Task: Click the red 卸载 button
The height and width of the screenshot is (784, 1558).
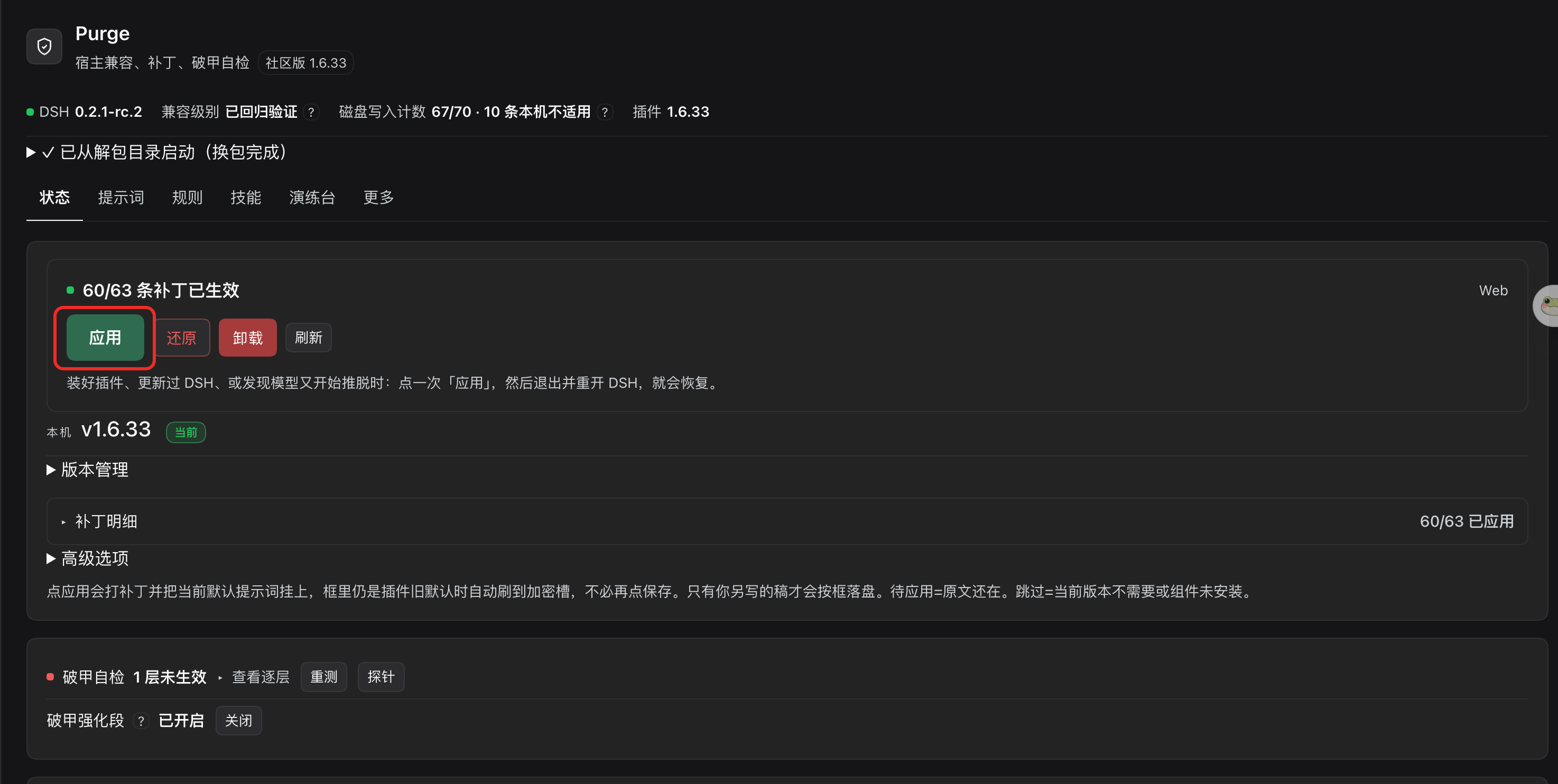Action: 248,337
